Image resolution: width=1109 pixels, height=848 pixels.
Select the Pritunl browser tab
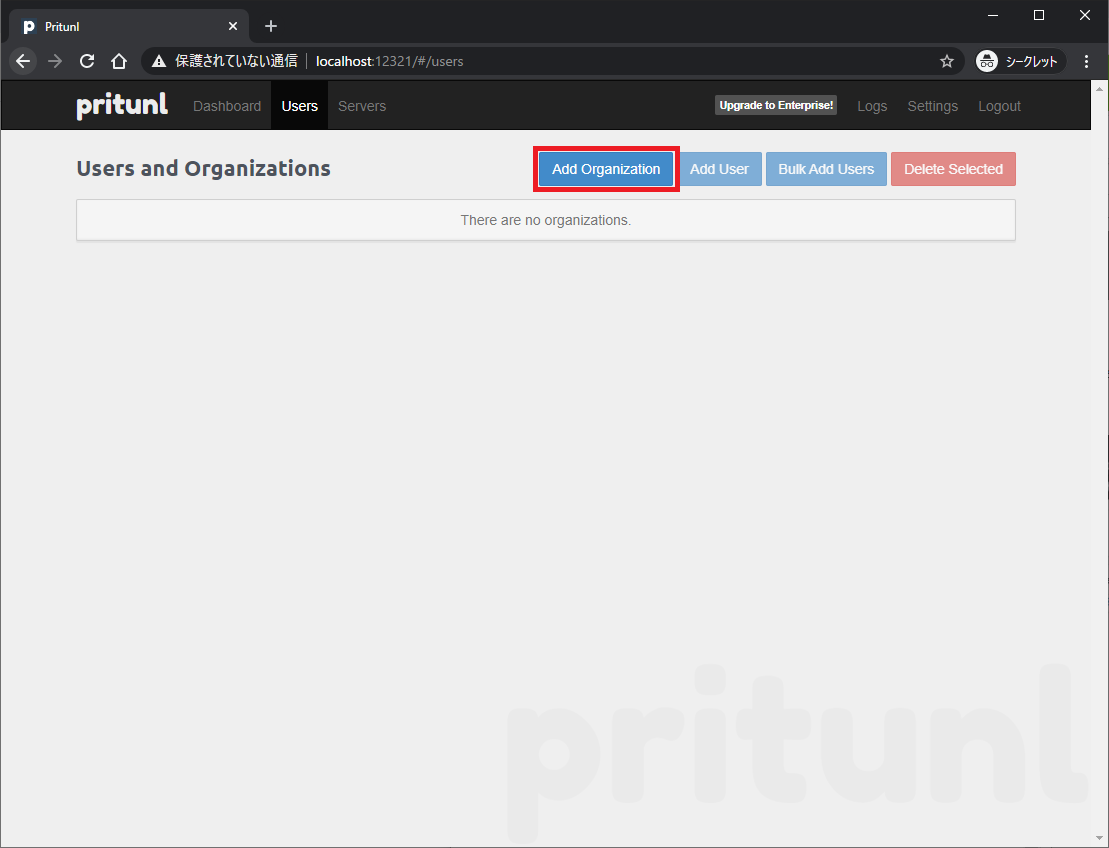(x=129, y=26)
